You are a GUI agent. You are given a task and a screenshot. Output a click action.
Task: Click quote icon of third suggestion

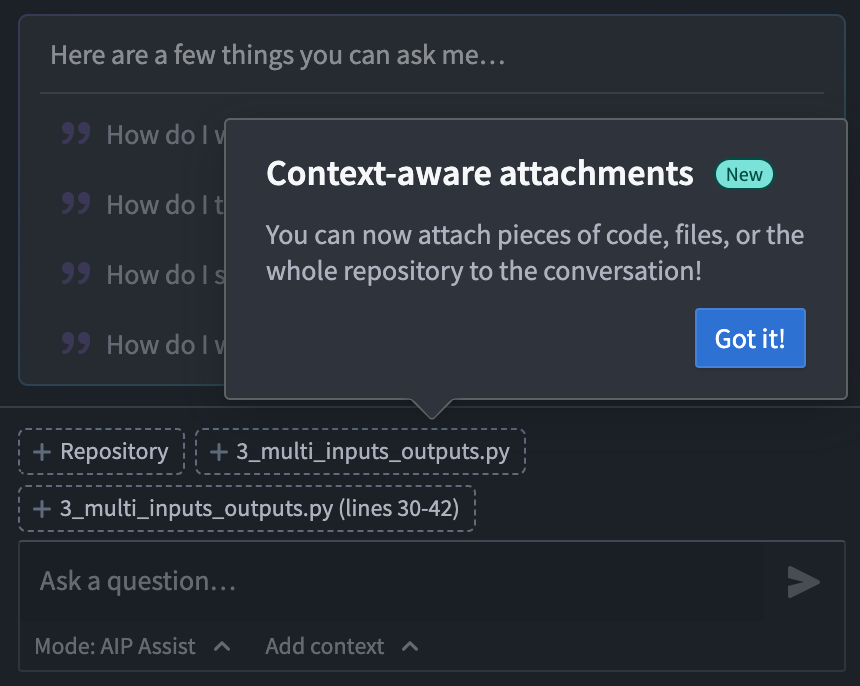[76, 274]
